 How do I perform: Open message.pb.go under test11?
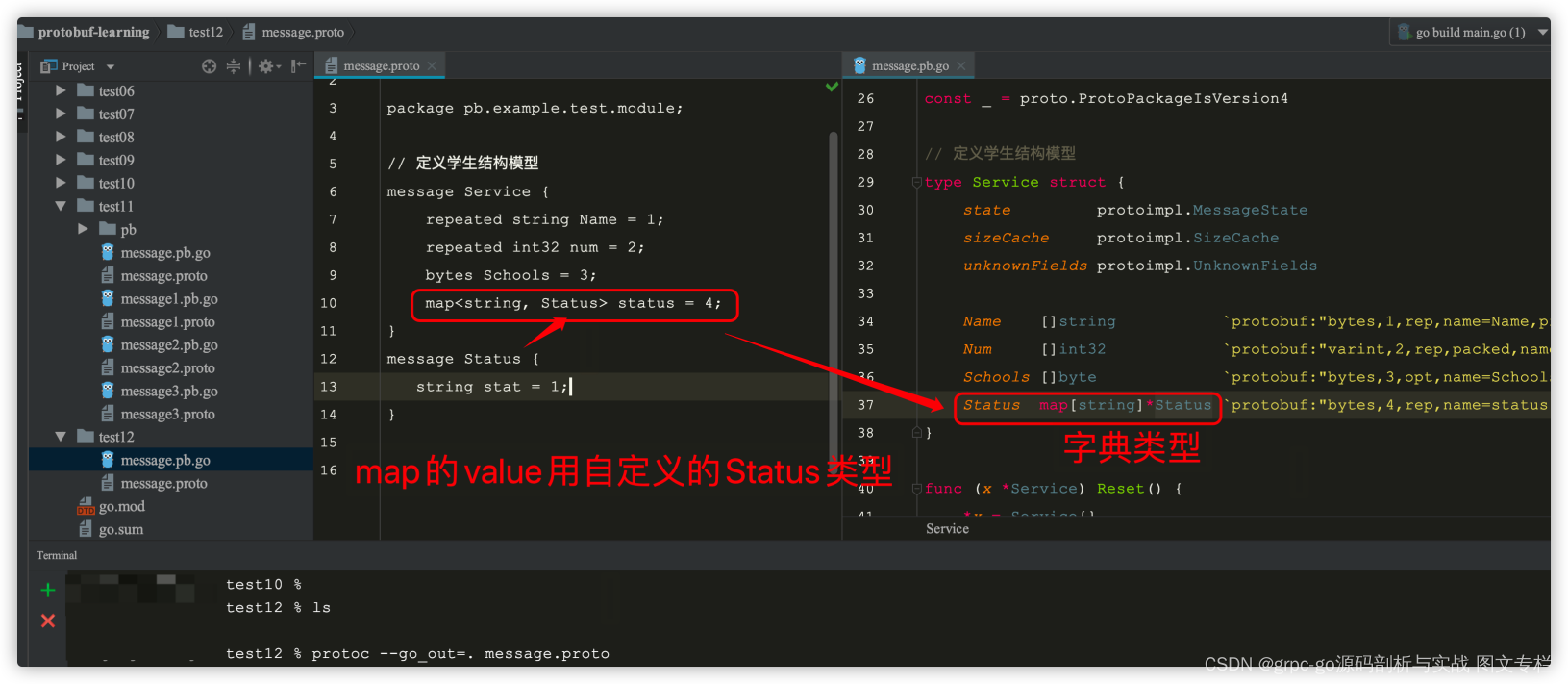click(165, 253)
